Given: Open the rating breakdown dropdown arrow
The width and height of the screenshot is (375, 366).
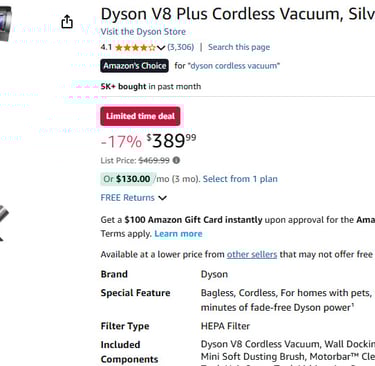Looking at the screenshot, I should click(161, 48).
